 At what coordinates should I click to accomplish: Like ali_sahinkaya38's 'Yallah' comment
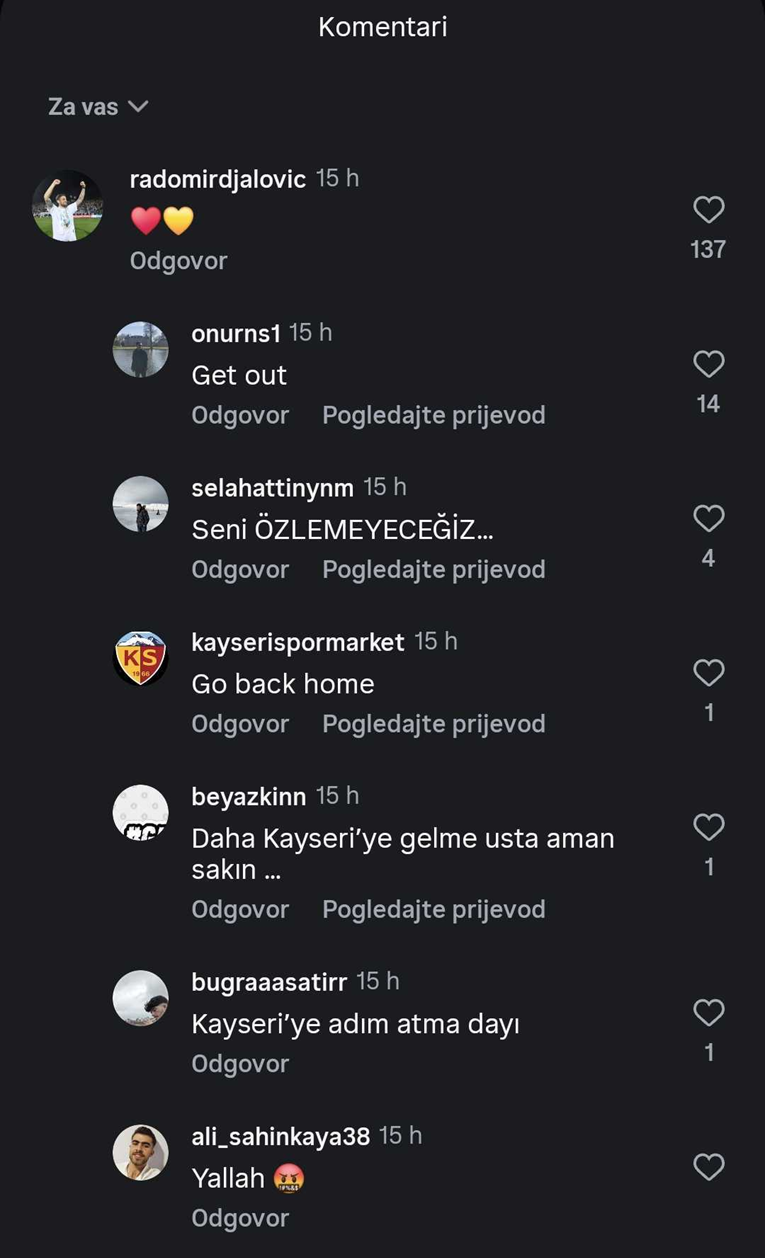(708, 1167)
